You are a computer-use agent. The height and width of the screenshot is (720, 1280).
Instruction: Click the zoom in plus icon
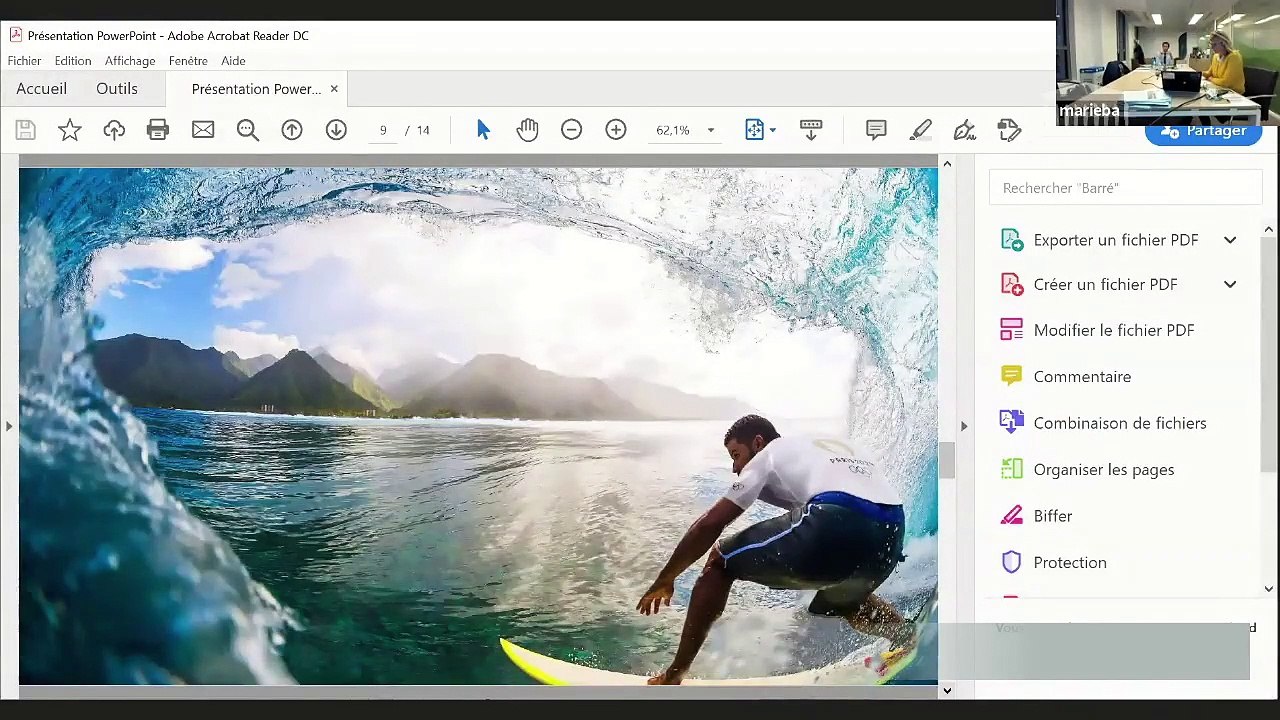tap(616, 130)
